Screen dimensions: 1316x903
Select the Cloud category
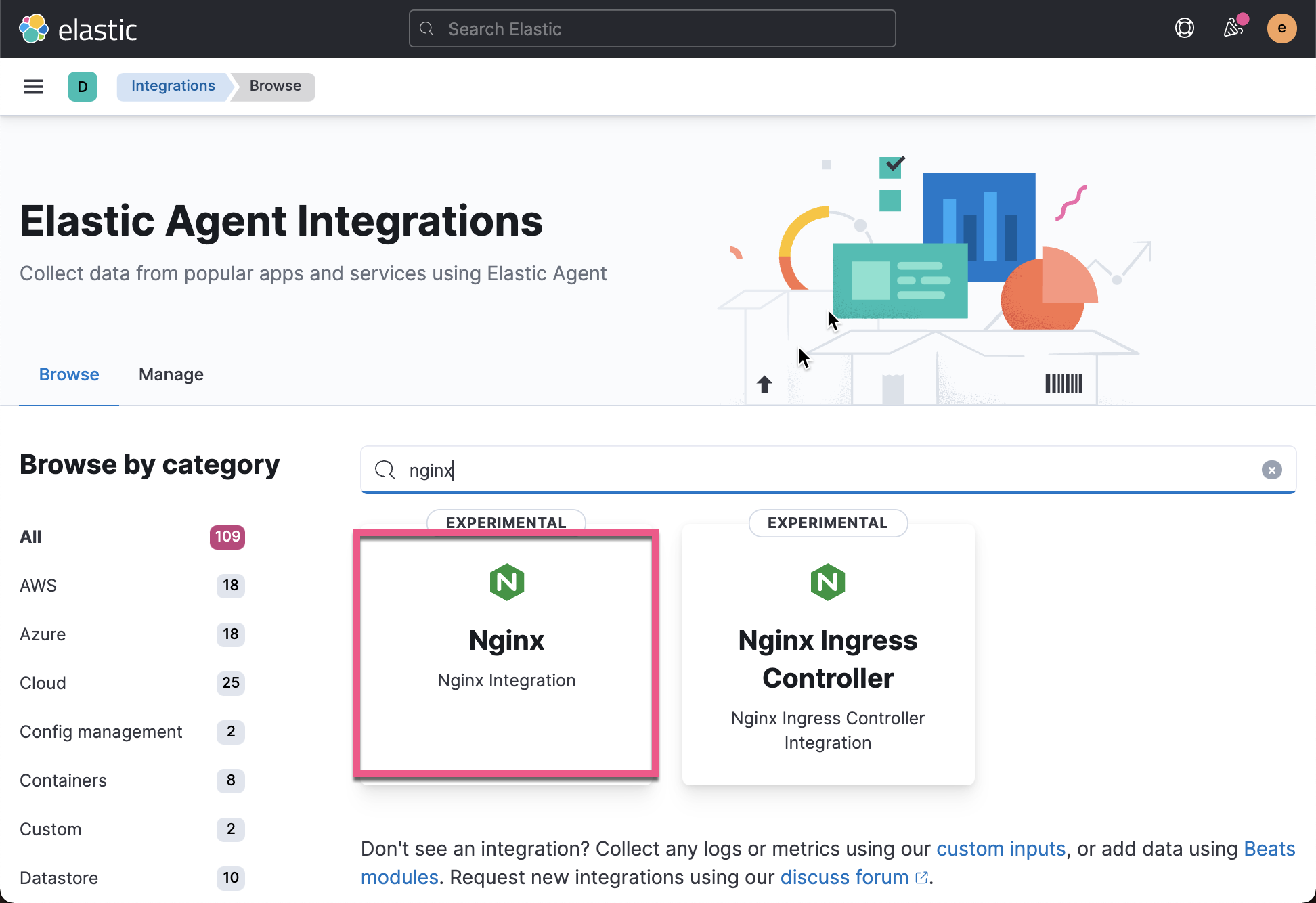tap(43, 683)
